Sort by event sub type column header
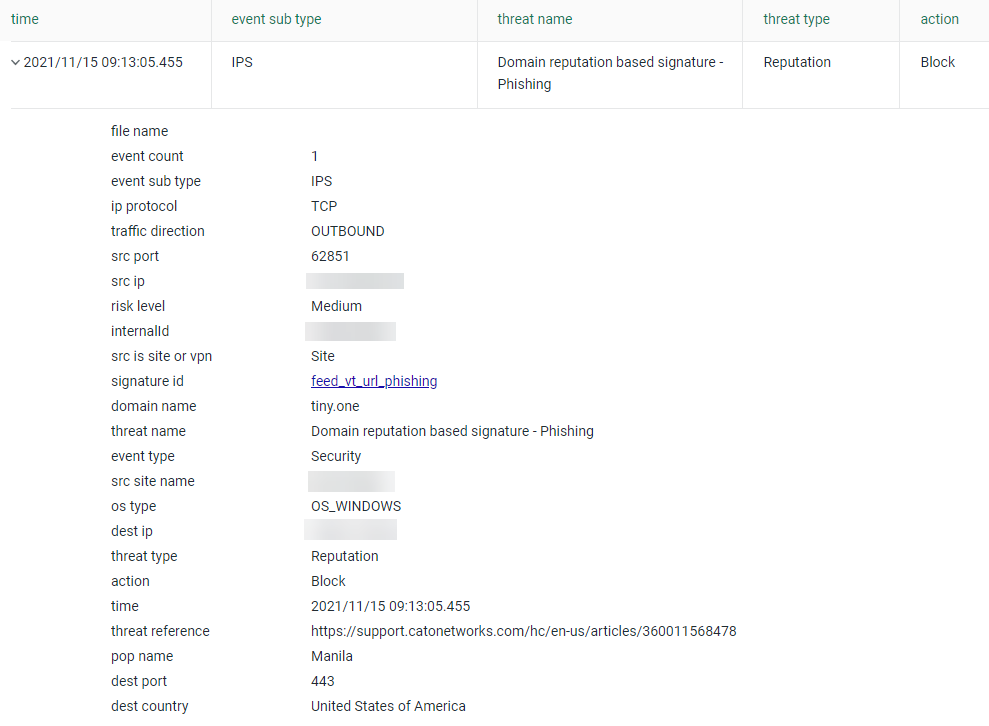 point(276,19)
